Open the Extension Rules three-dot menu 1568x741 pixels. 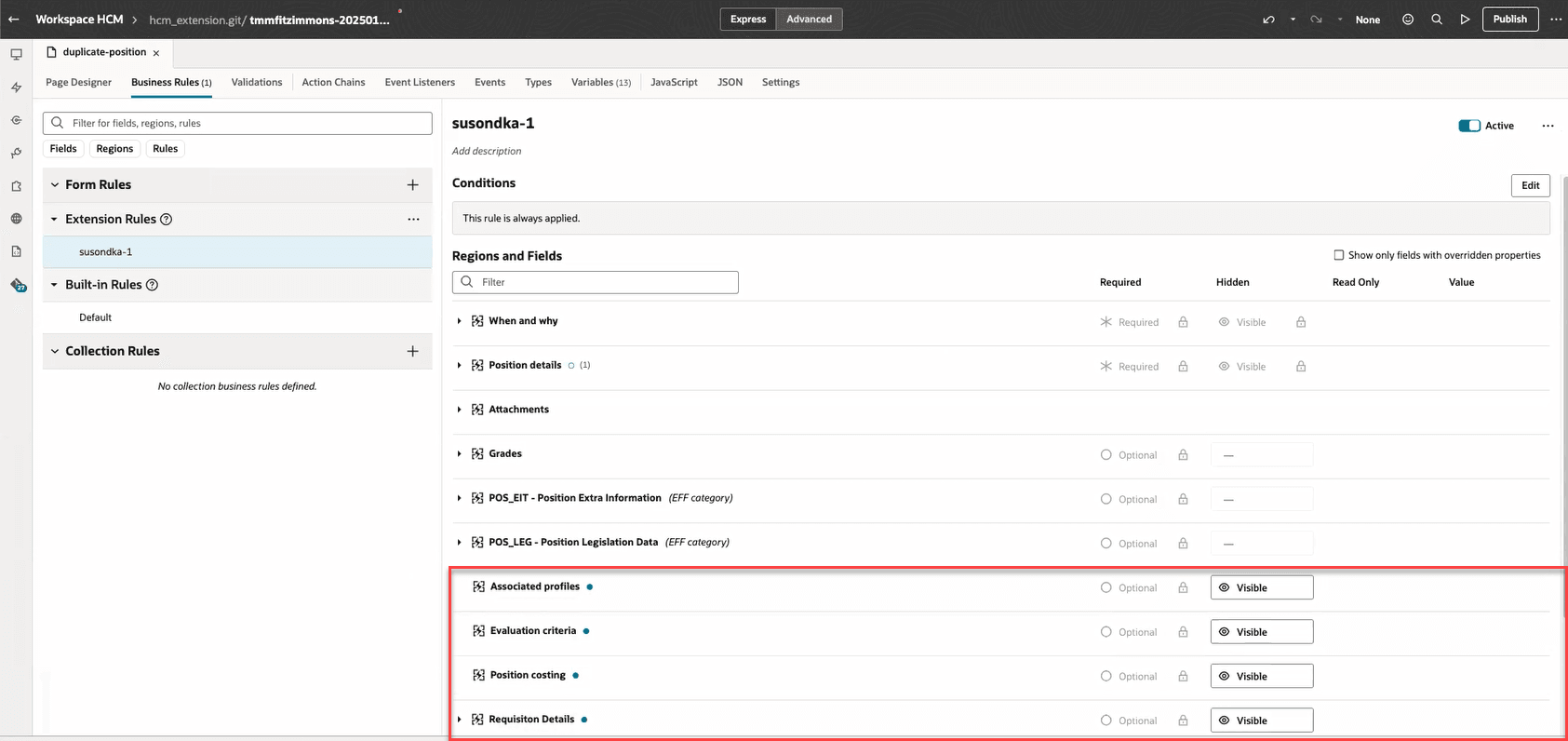(x=413, y=220)
